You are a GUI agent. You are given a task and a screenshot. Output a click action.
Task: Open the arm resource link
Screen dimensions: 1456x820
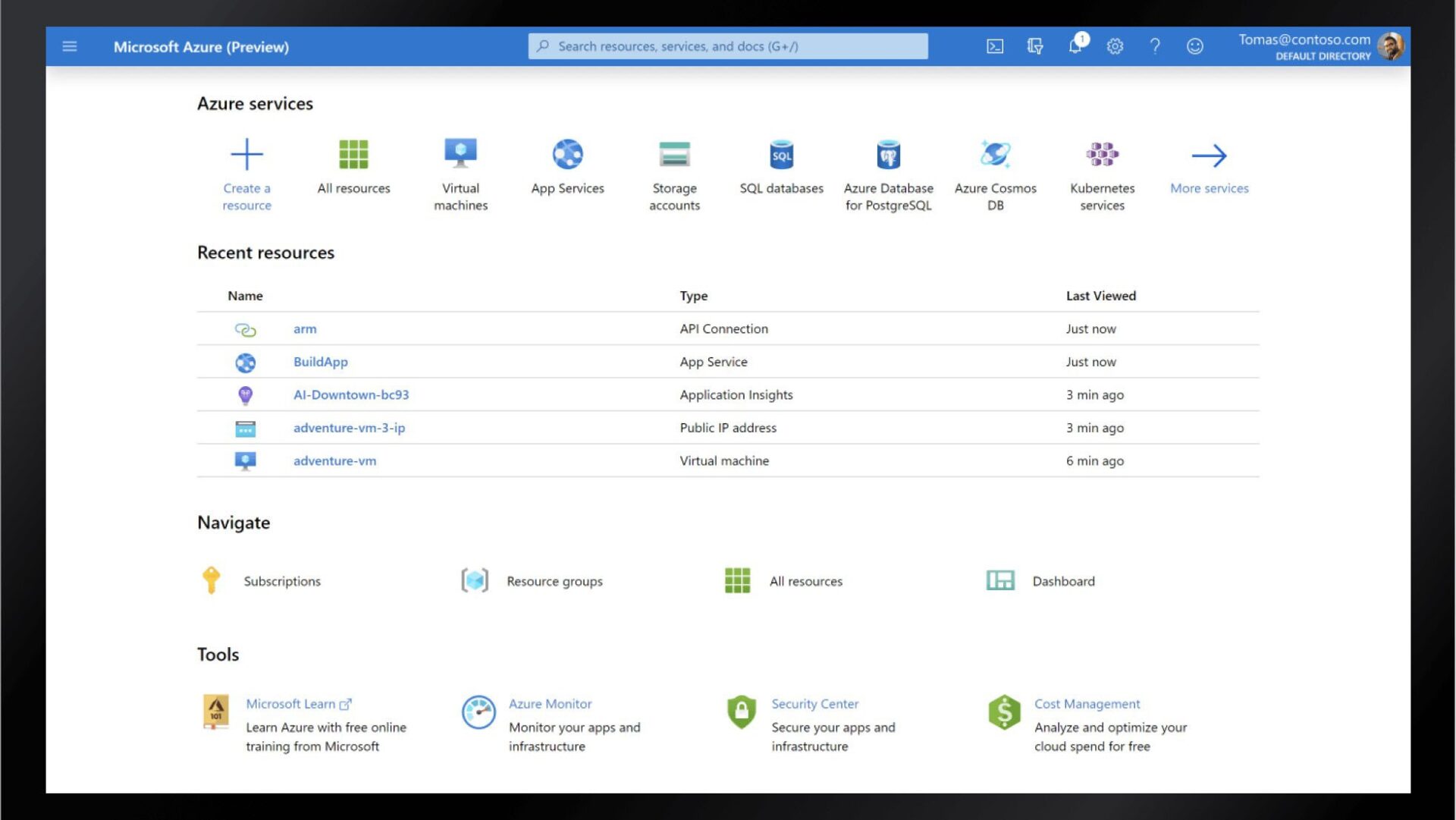305,328
